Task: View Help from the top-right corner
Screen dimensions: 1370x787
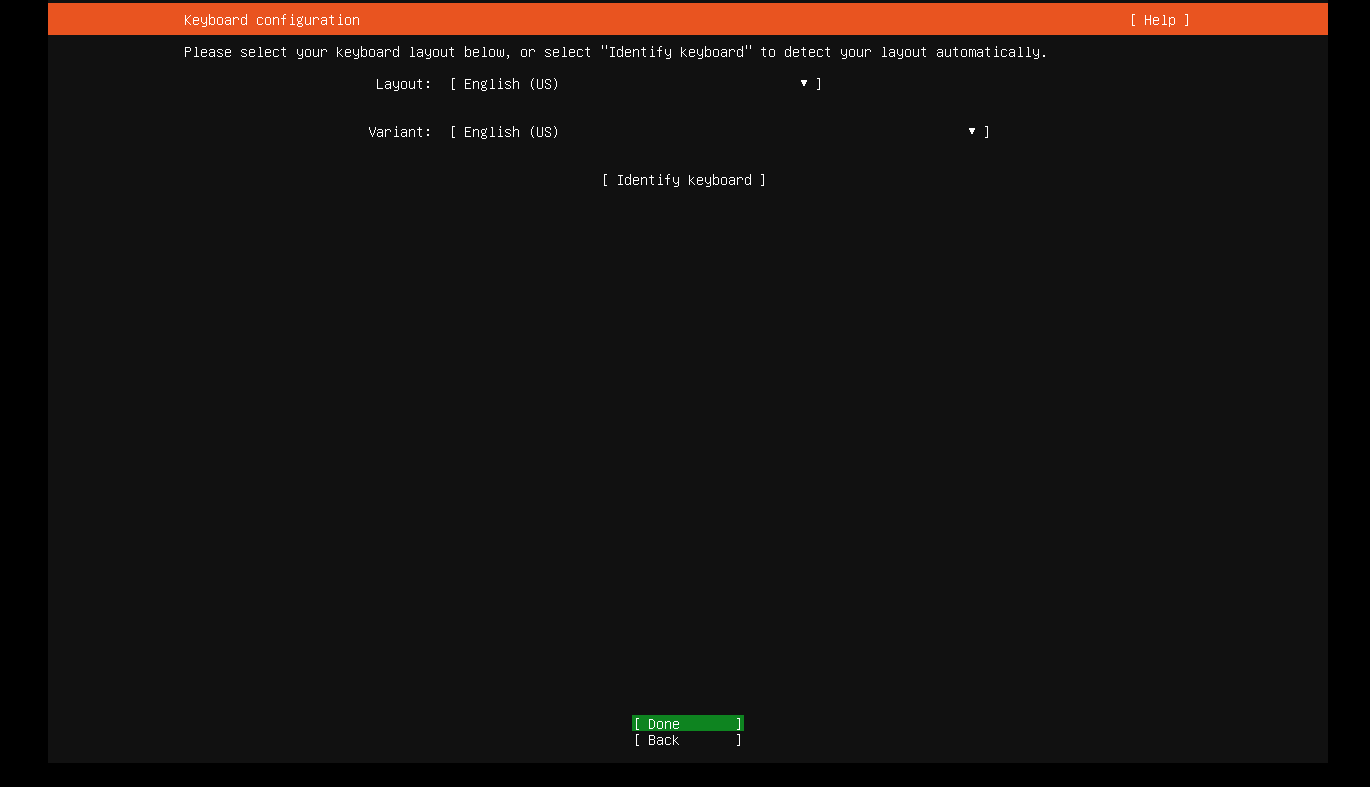Action: coord(1158,19)
